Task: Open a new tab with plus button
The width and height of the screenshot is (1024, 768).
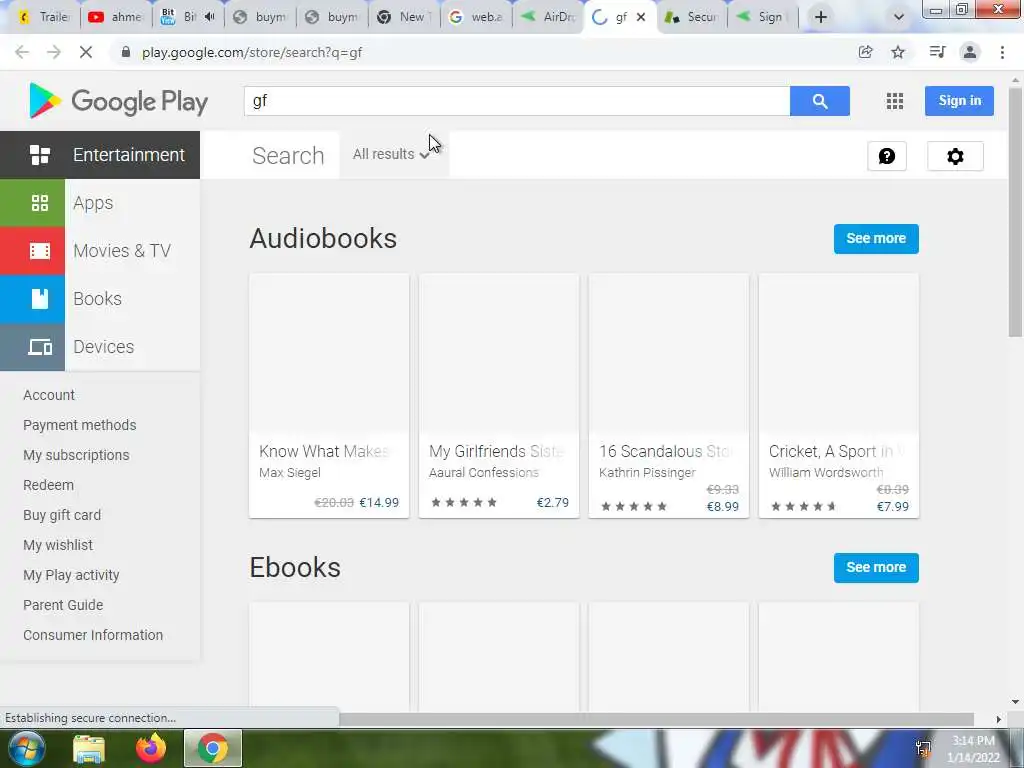Action: coord(821,17)
